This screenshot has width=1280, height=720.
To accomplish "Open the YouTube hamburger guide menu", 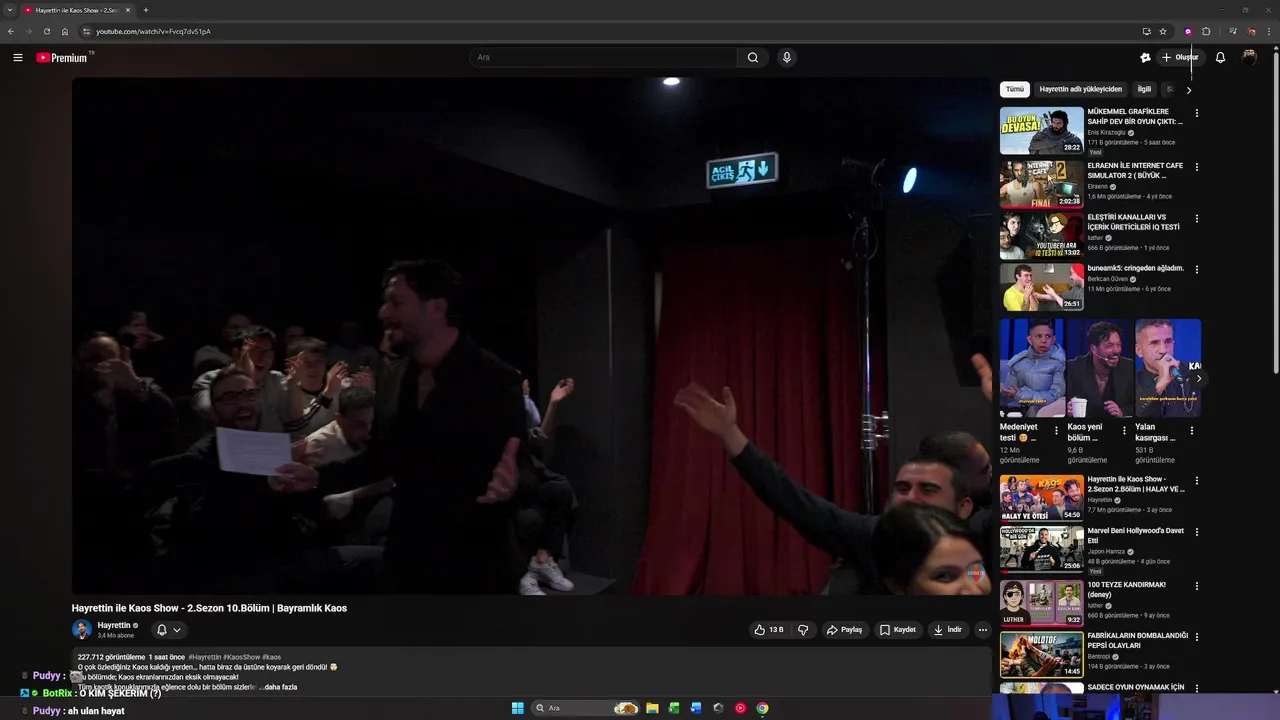I will pyautogui.click(x=18, y=58).
